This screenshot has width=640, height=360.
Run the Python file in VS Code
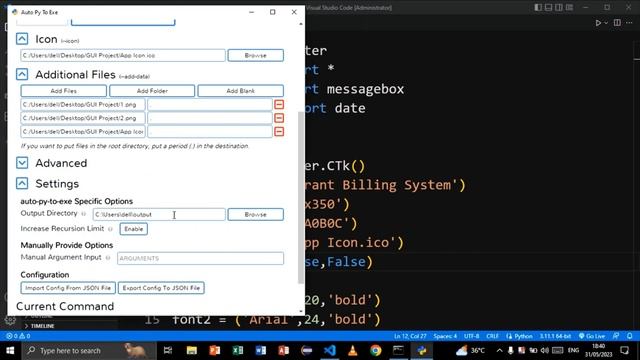pos(598,23)
